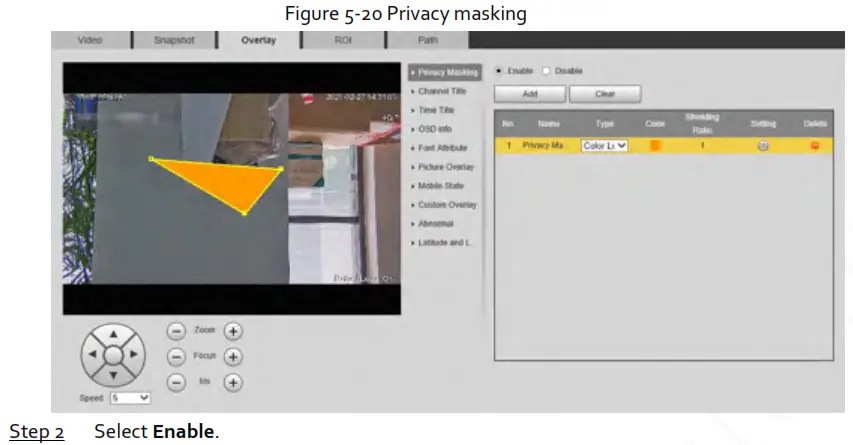The height and width of the screenshot is (445, 853).
Task: Select the Disable radio button
Action: [x=546, y=71]
